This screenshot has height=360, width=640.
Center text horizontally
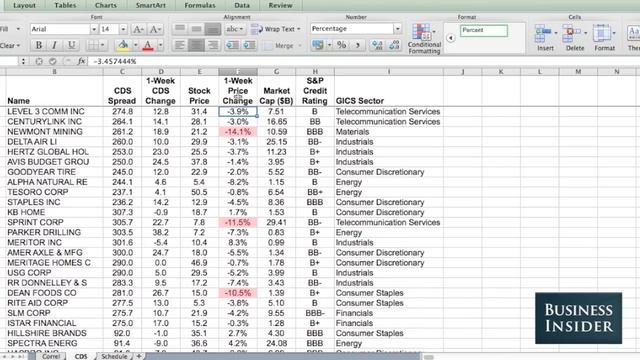(196, 45)
